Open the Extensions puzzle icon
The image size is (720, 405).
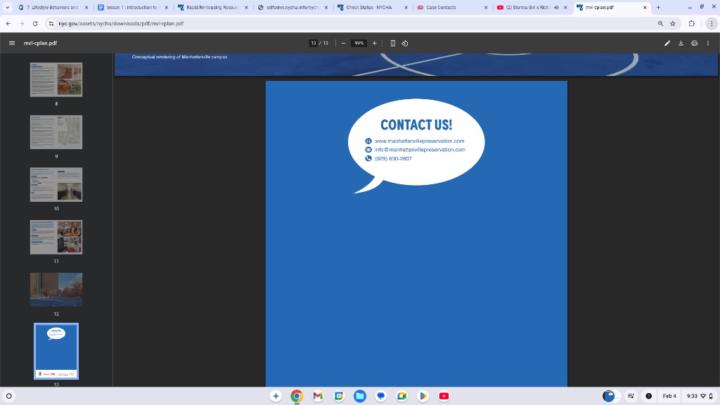(692, 23)
